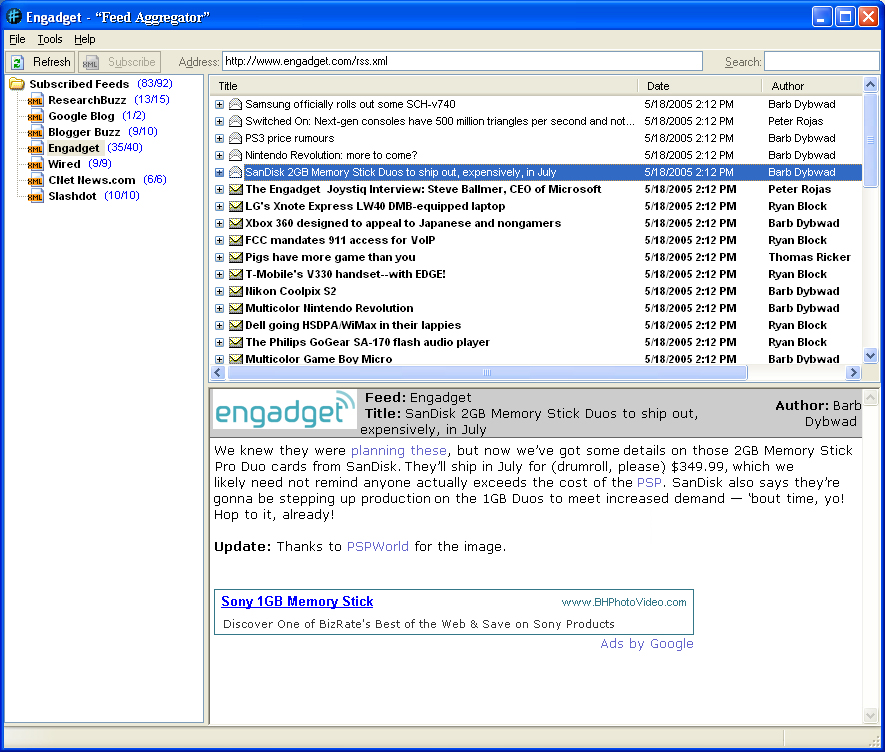Click unread envelope icon for Nikon Coolpix S2
Viewport: 885px width, 752px height.
[x=236, y=291]
